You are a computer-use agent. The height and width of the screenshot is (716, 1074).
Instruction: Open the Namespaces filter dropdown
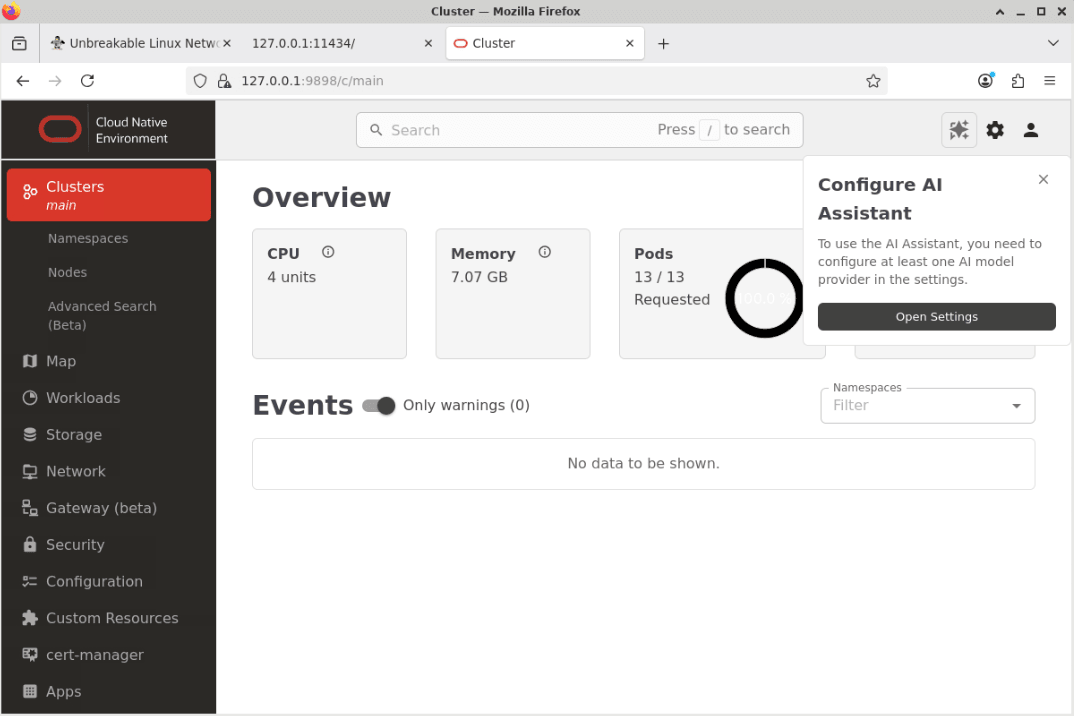tap(1017, 405)
